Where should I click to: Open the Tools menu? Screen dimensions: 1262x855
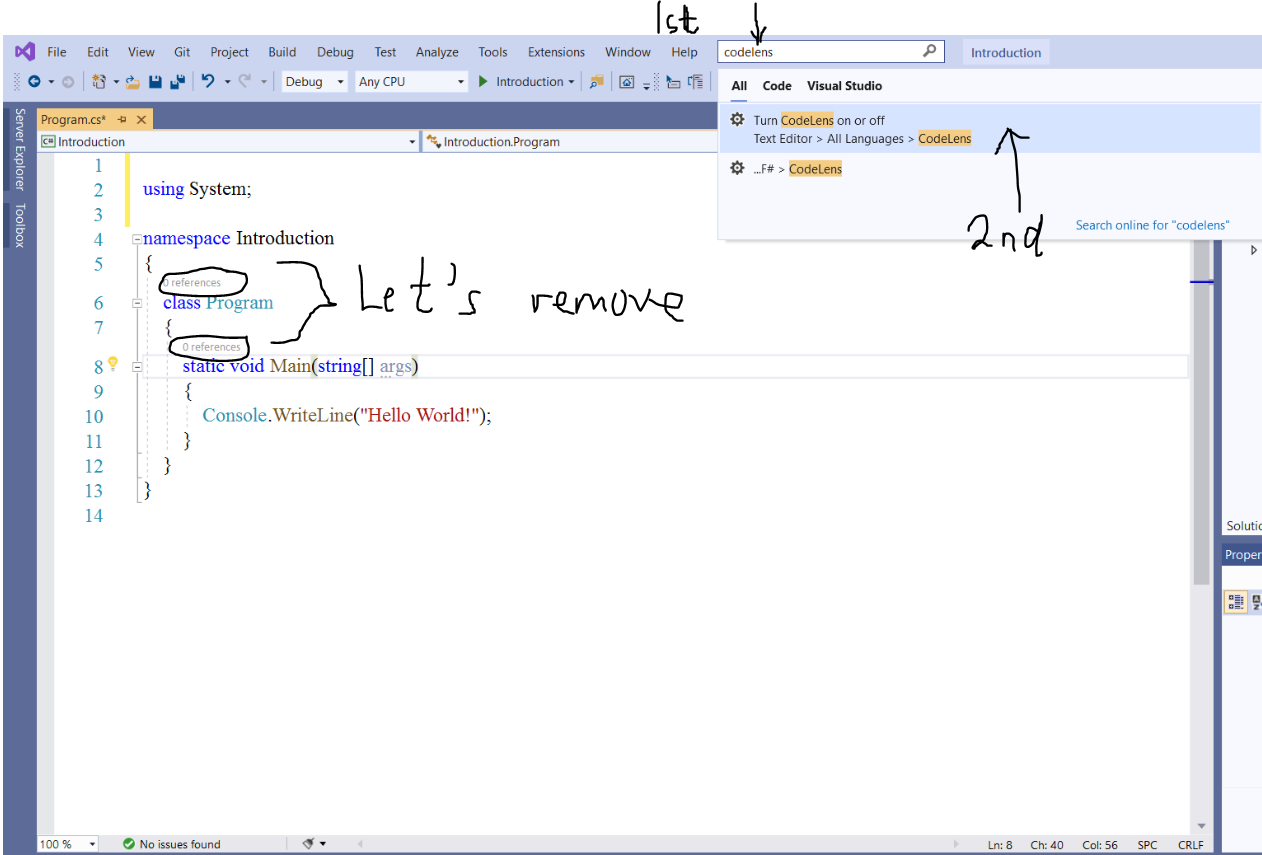click(x=493, y=52)
